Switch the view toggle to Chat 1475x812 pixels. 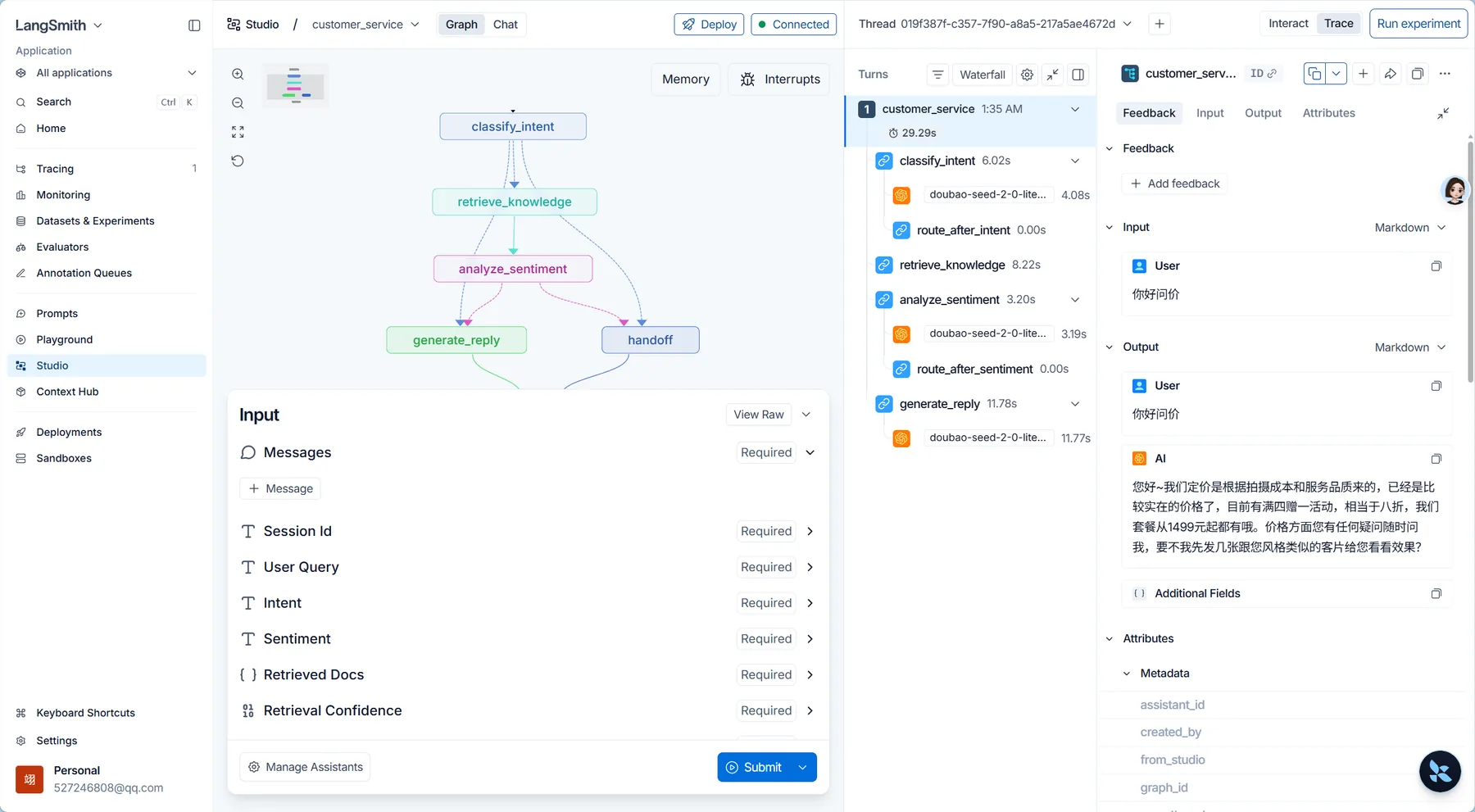click(x=506, y=25)
